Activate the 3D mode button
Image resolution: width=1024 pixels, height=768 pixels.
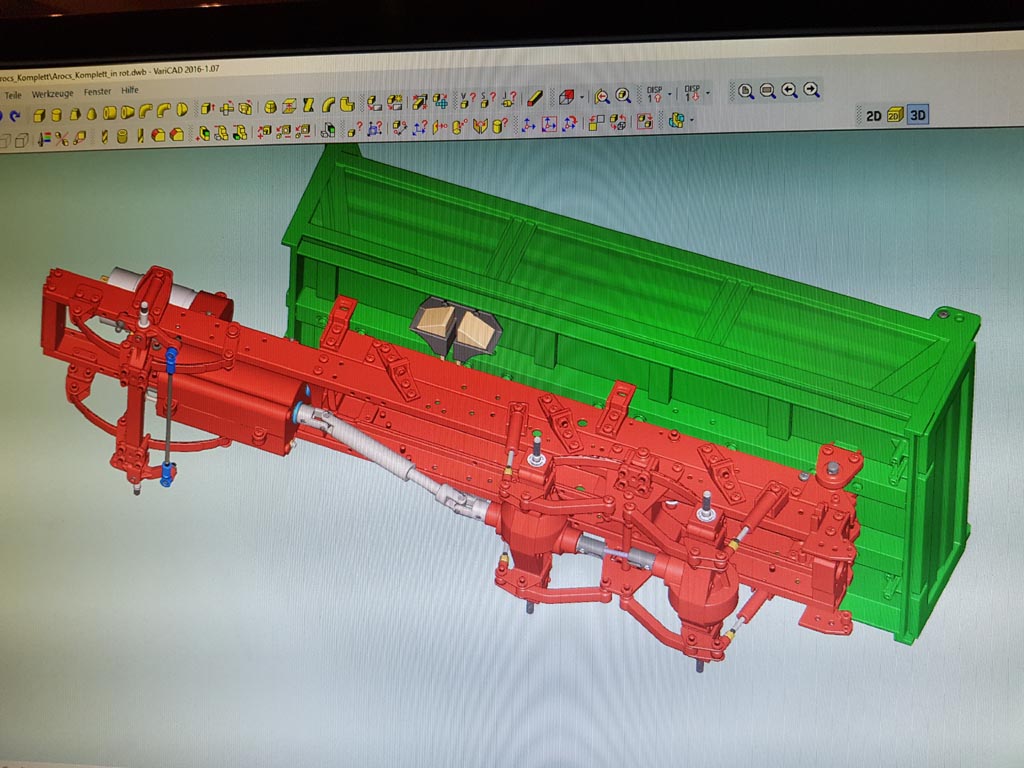click(918, 116)
